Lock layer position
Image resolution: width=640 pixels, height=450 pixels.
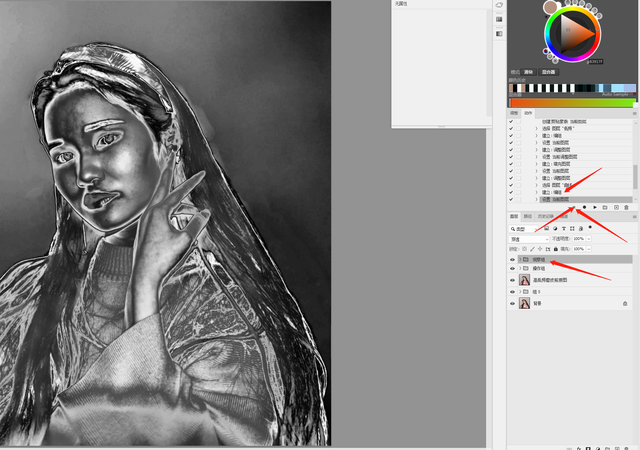540,249
